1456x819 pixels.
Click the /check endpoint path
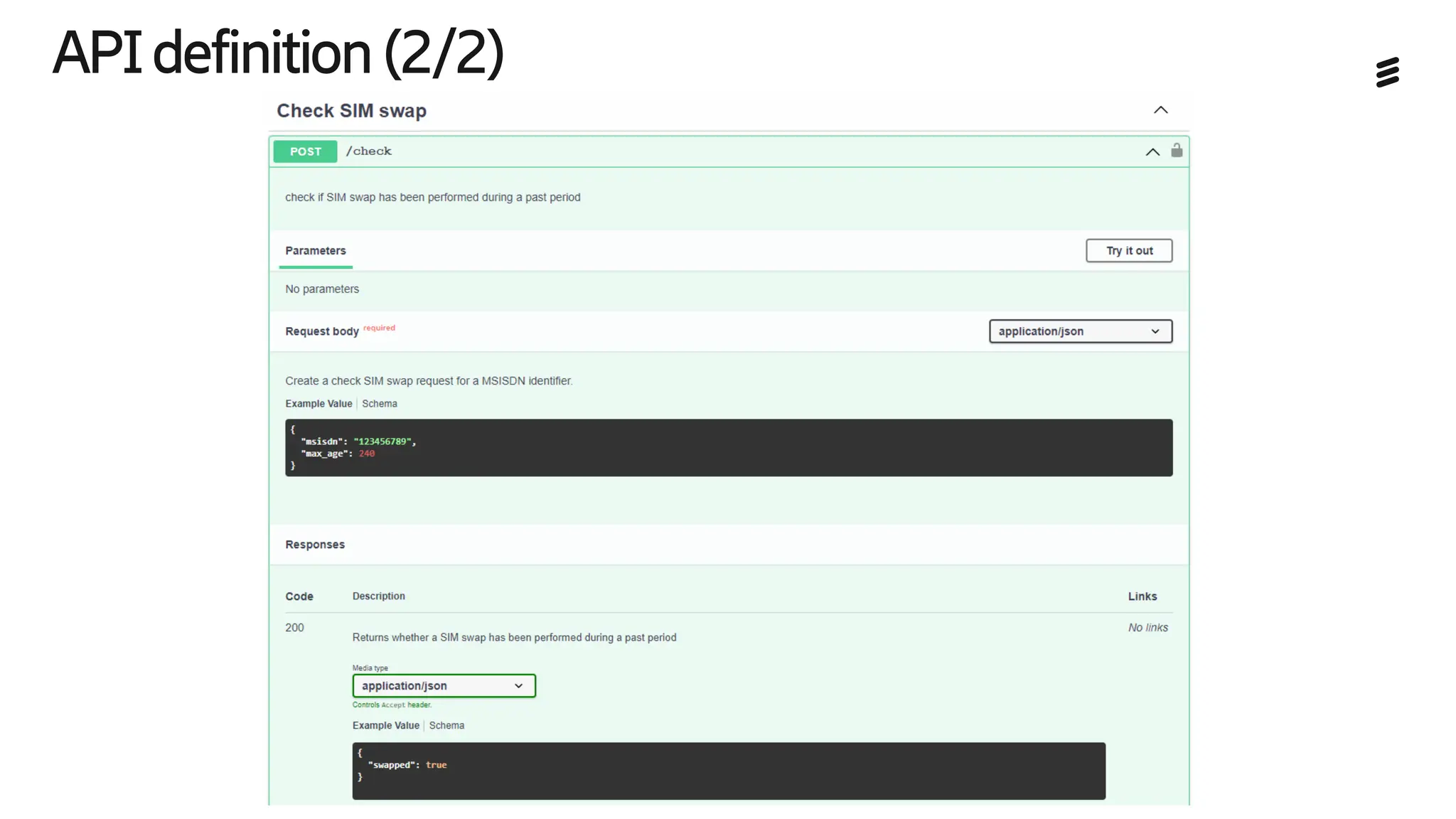368,151
